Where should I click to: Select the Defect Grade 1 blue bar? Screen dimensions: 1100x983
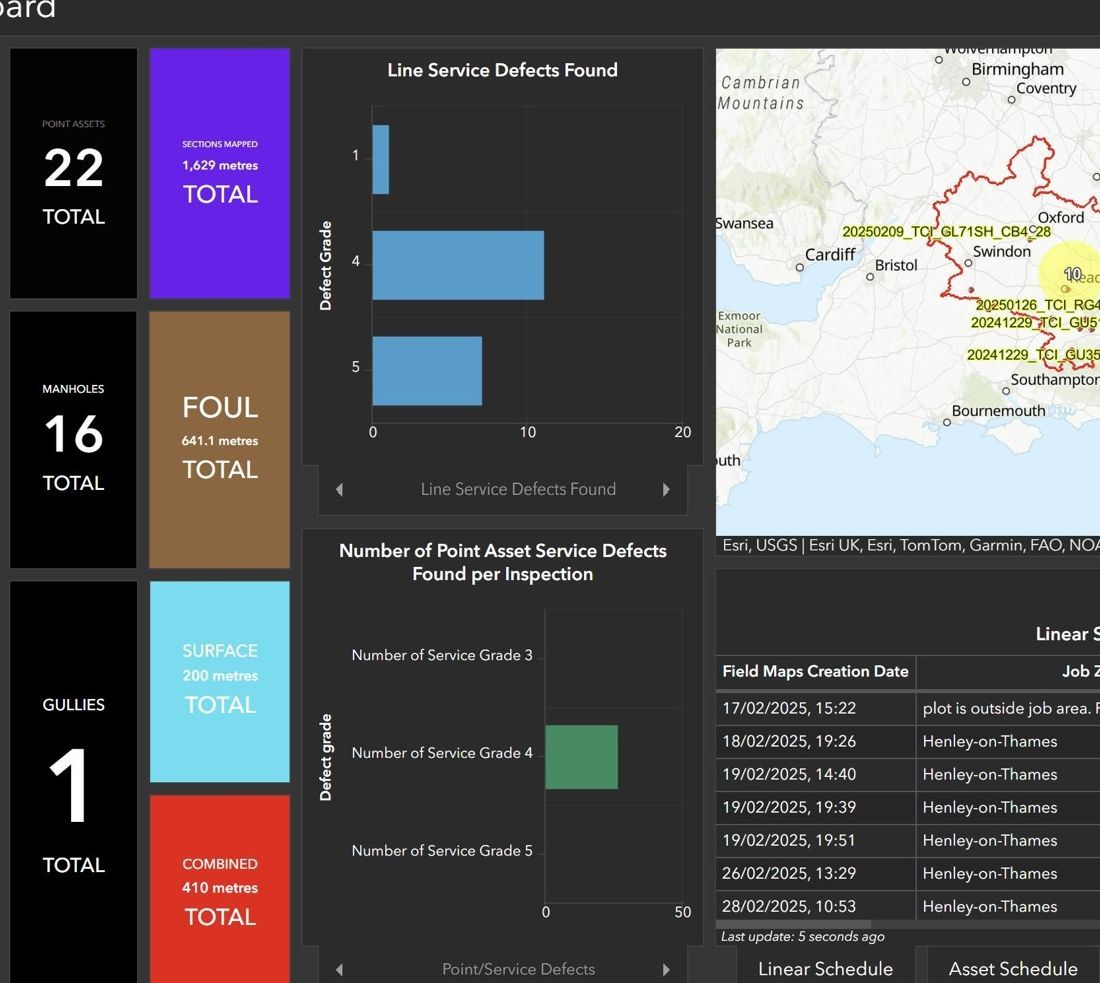tap(380, 159)
